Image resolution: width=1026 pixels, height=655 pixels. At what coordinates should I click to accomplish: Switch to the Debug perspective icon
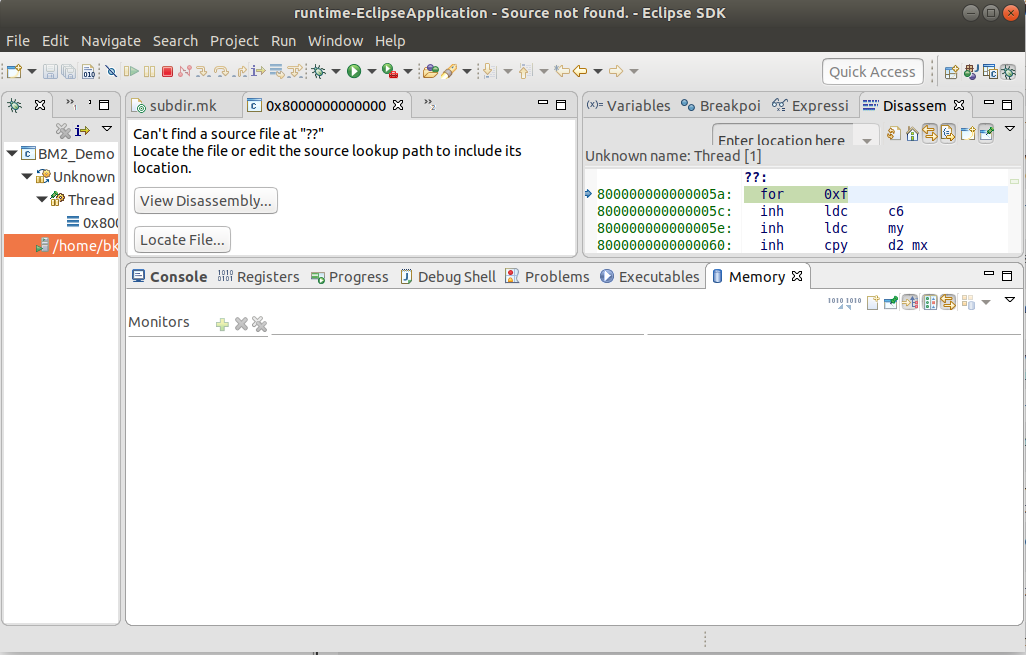(x=1008, y=71)
